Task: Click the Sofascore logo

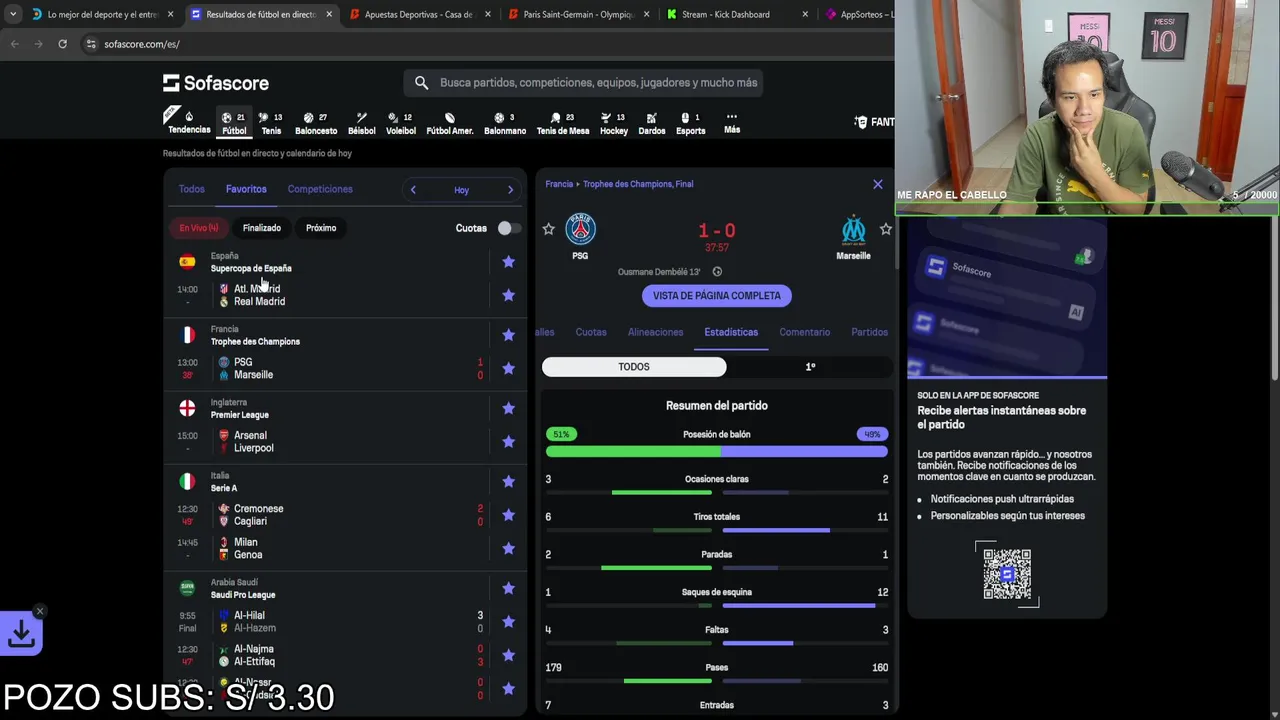Action: click(x=216, y=83)
